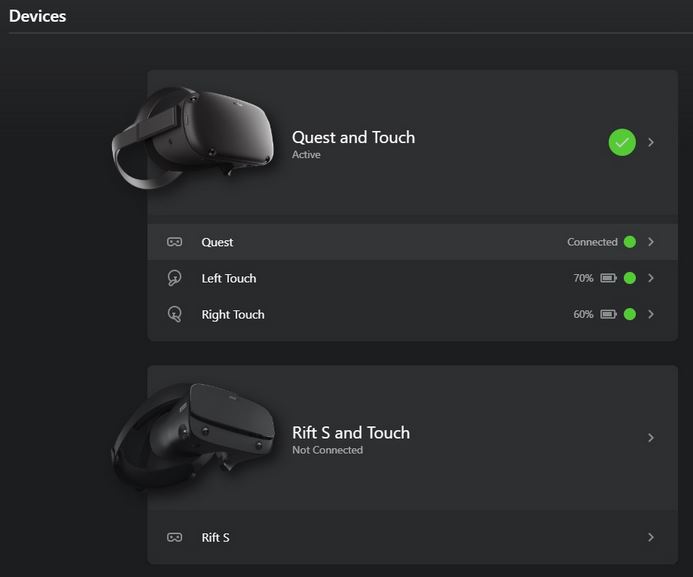Expand the Right Touch row chevron
This screenshot has height=577, width=693.
(651, 314)
